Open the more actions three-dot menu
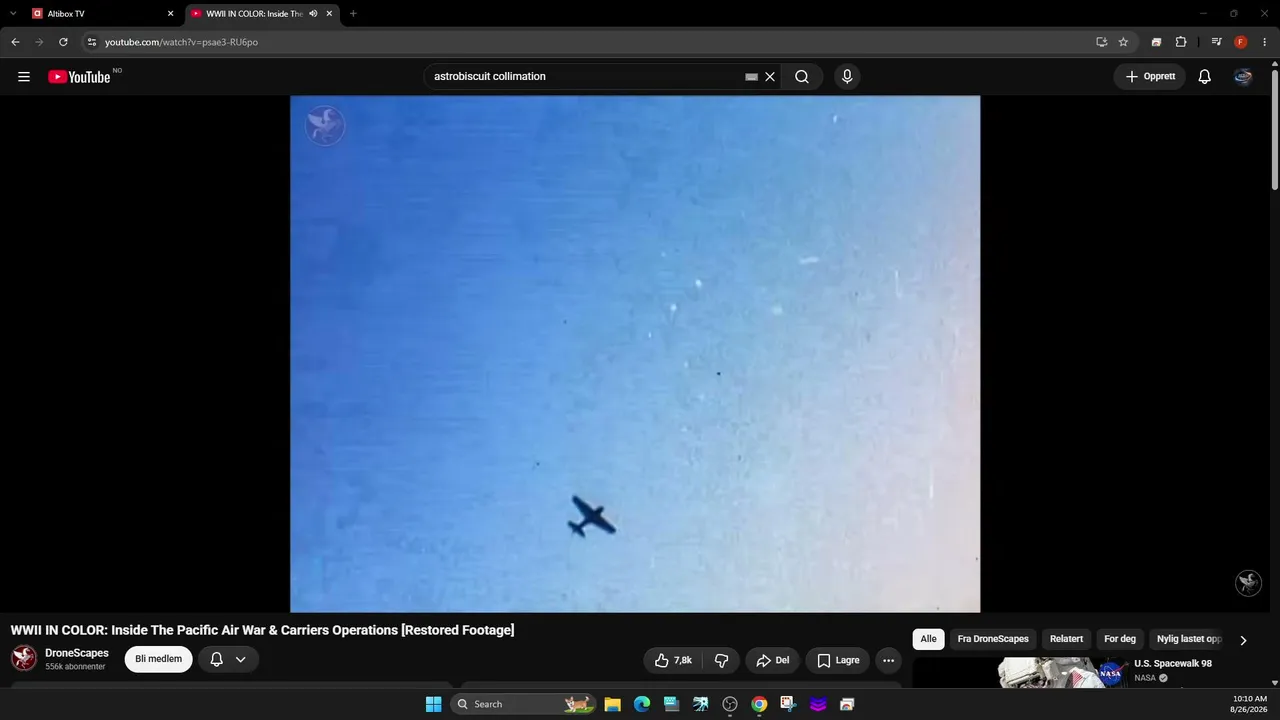 tap(888, 660)
